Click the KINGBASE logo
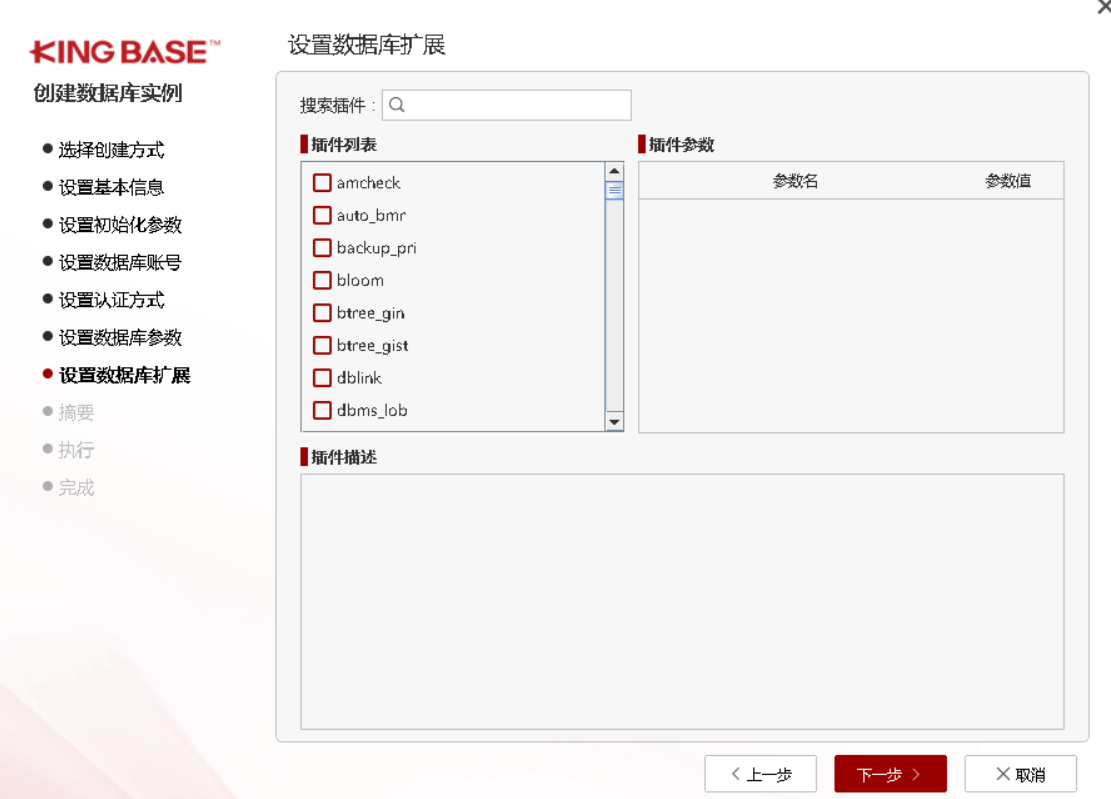Viewport: 1111px width, 799px height. (x=125, y=52)
